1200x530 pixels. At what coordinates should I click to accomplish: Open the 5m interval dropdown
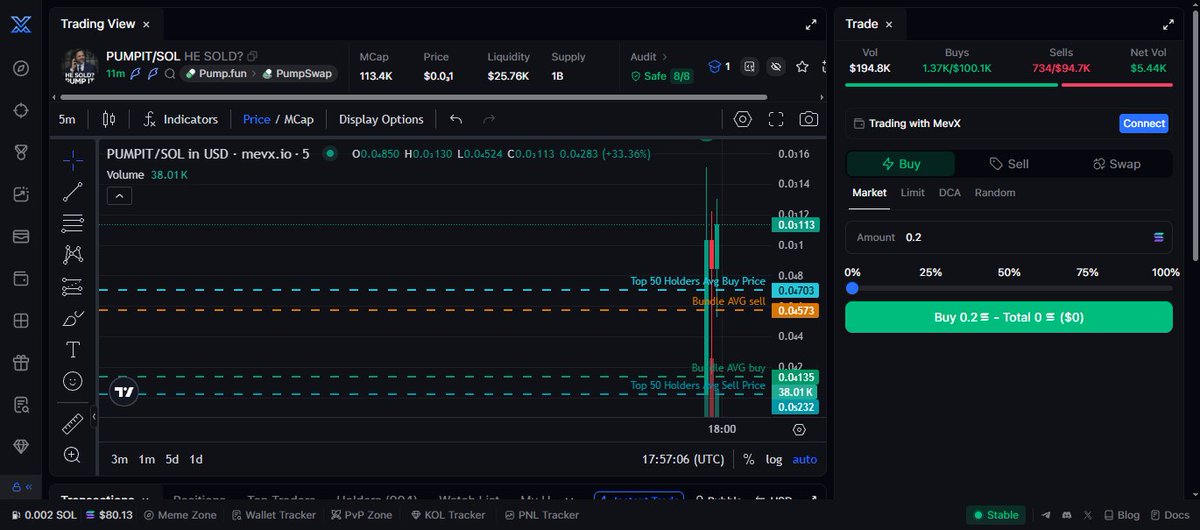click(67, 119)
